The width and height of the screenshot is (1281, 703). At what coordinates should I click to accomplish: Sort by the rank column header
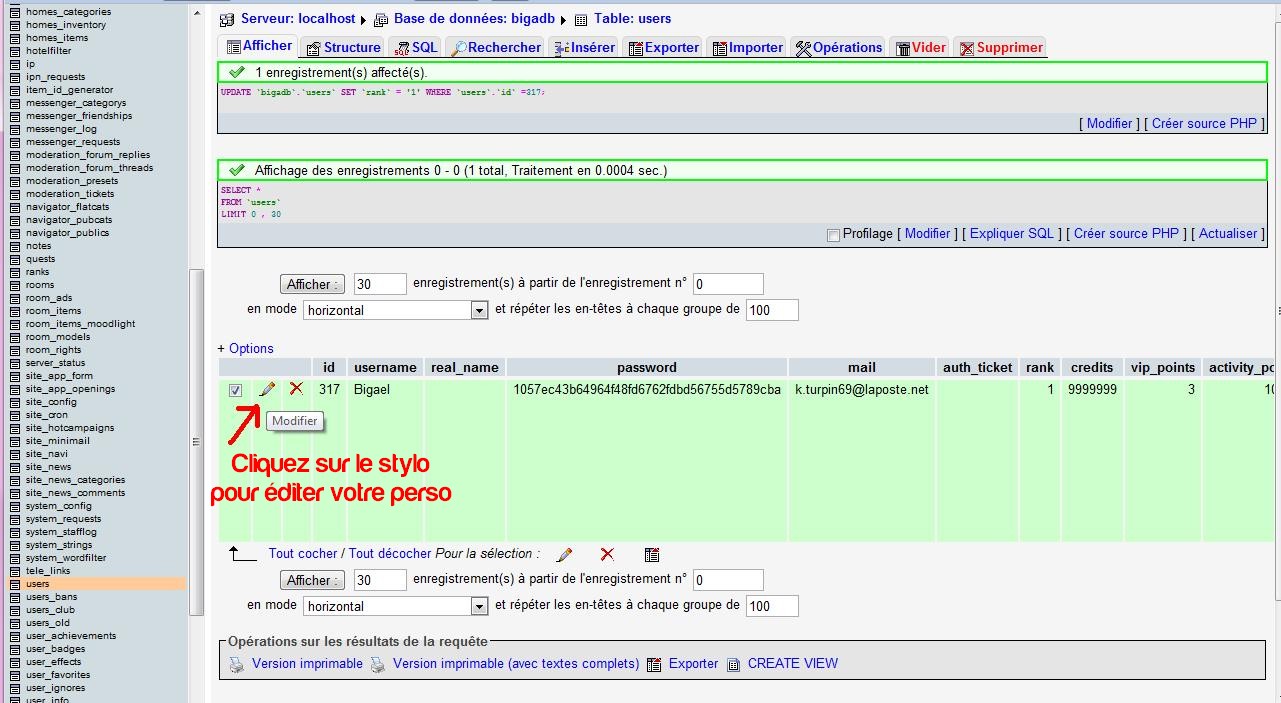(x=1040, y=367)
